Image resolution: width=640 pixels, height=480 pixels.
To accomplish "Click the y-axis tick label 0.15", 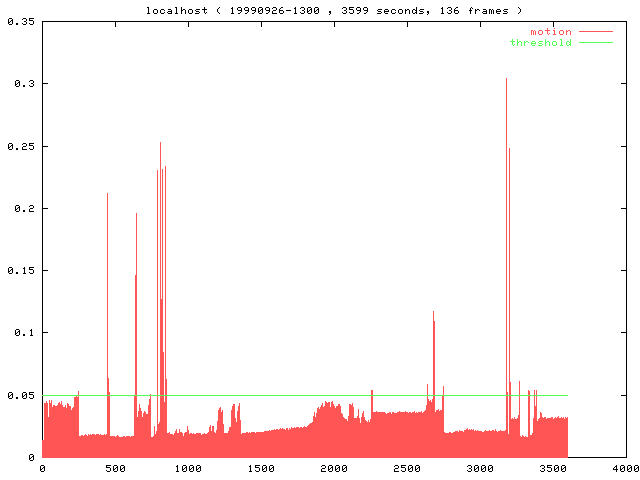I will [x=20, y=271].
